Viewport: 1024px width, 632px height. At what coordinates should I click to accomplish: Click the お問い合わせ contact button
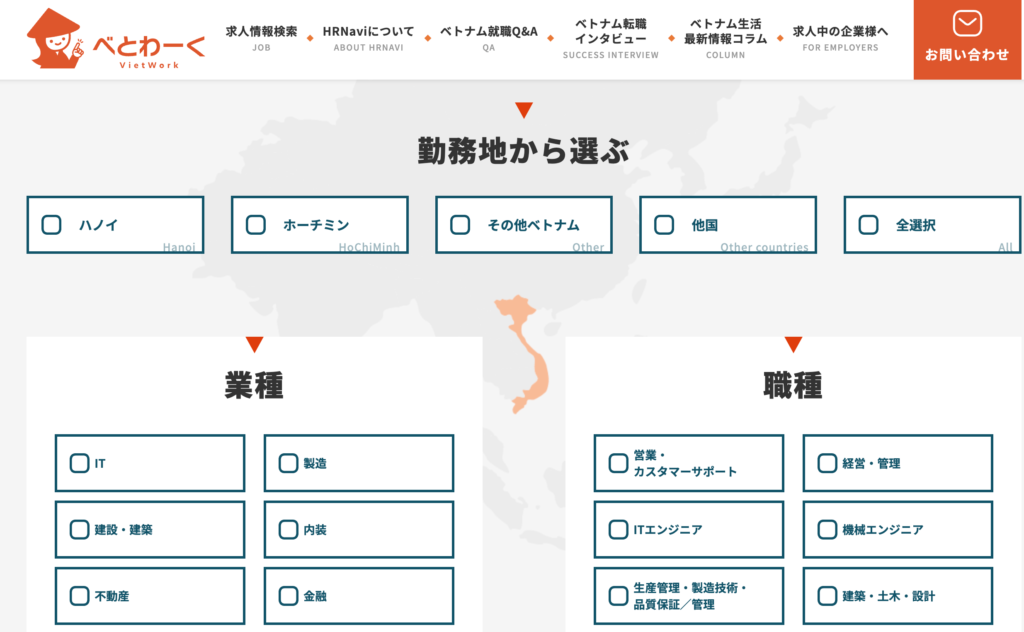(x=967, y=40)
